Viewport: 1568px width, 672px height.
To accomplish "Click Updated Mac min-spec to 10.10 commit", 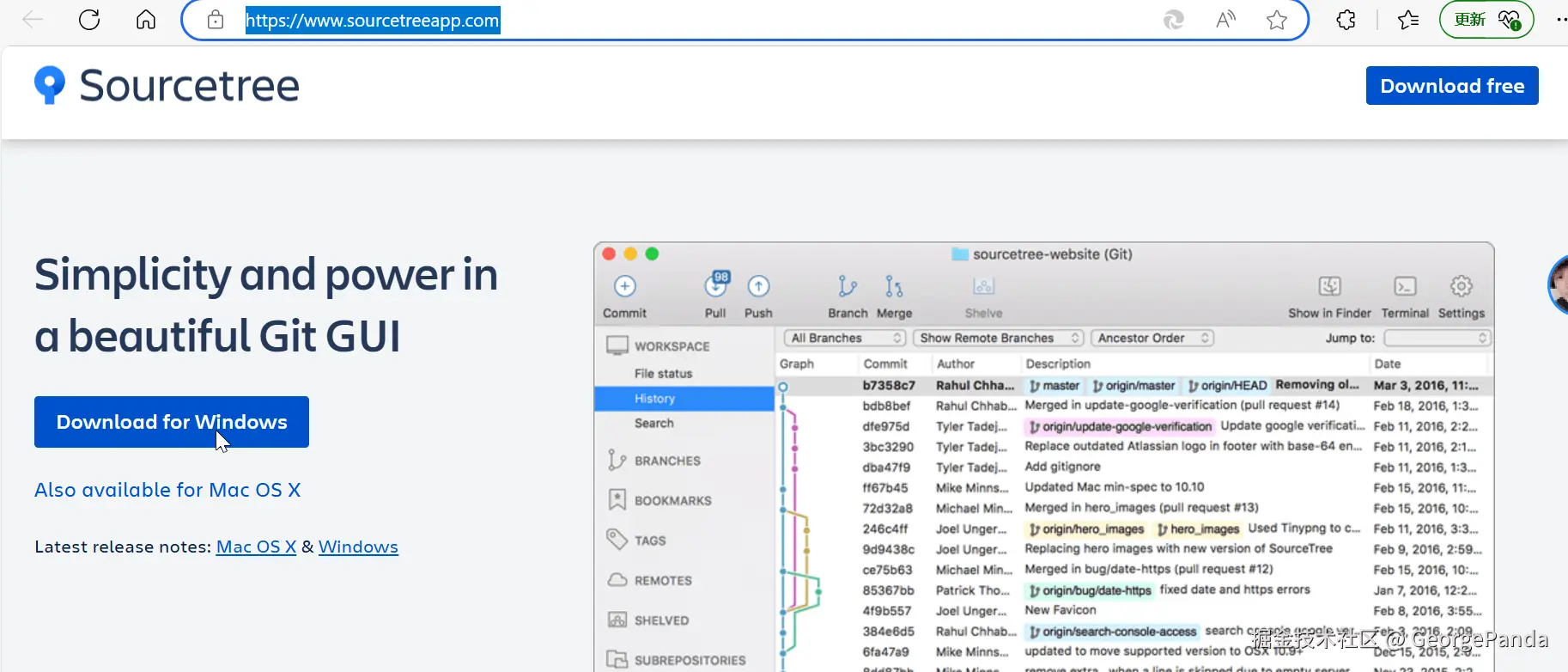I will 1115,487.
